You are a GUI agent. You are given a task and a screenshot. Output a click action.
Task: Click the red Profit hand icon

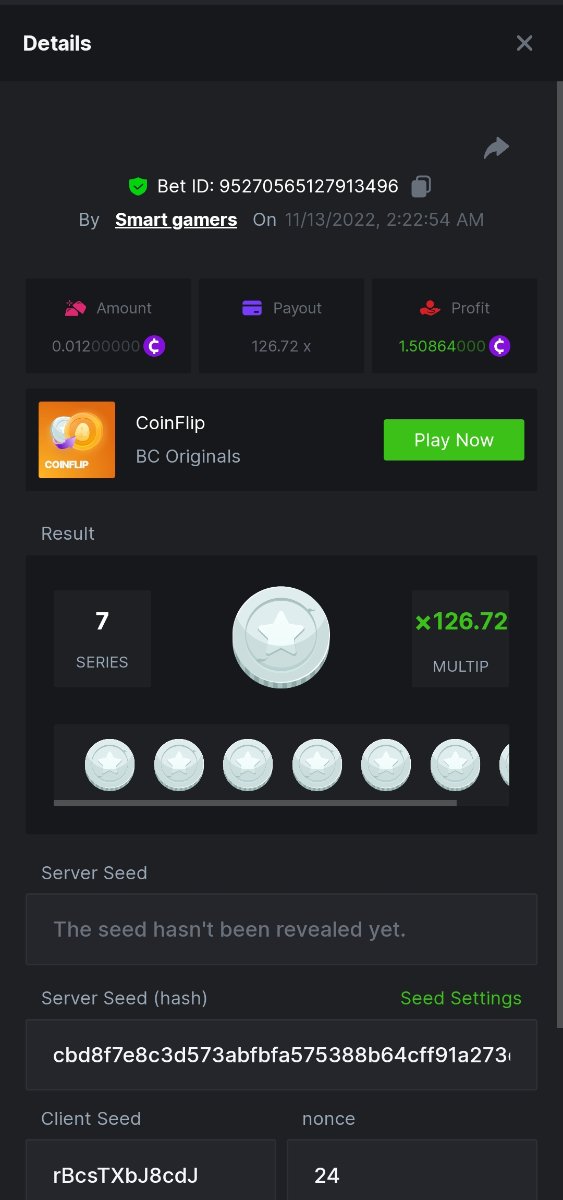430,308
